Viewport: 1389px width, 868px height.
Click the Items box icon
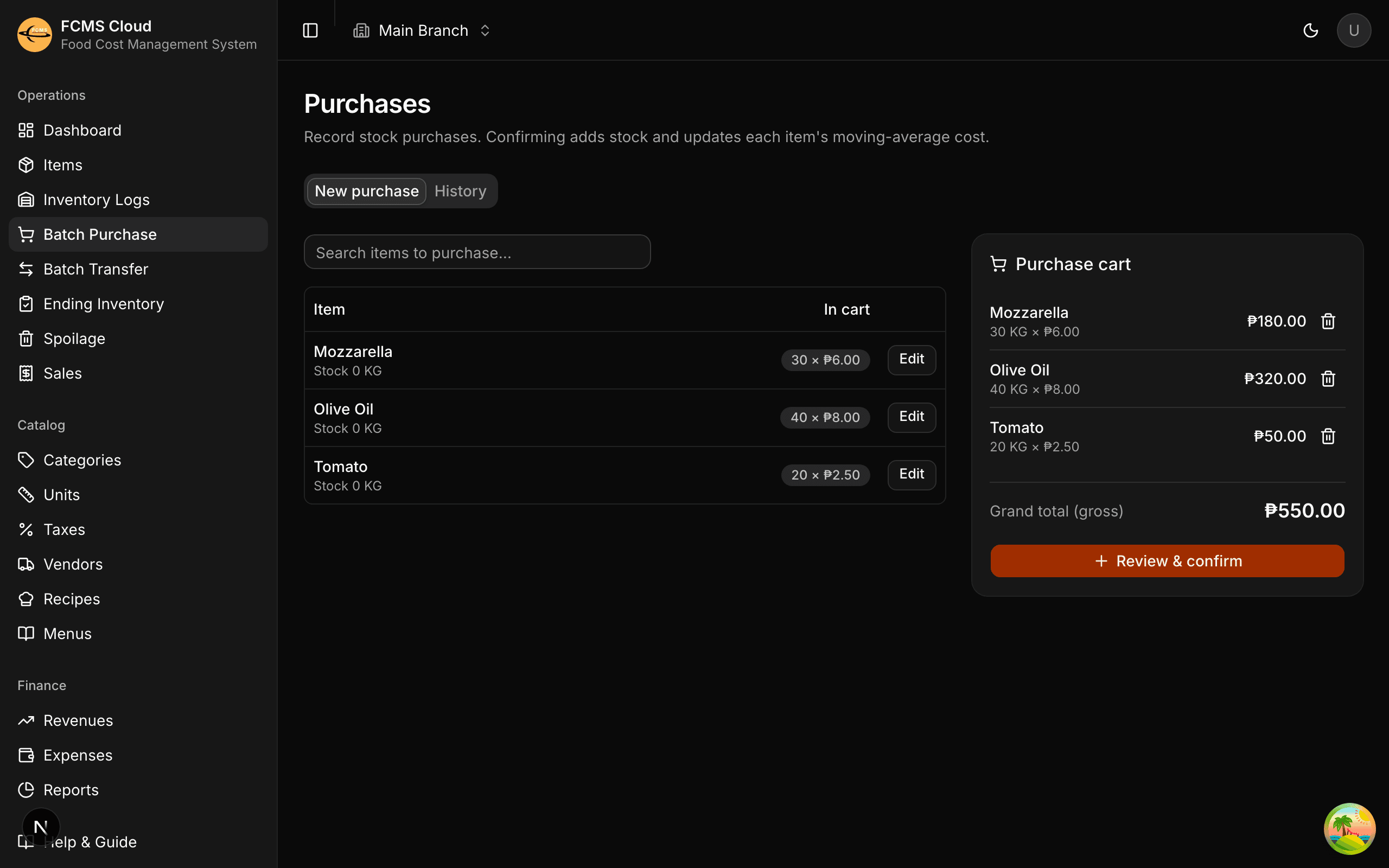click(x=26, y=165)
